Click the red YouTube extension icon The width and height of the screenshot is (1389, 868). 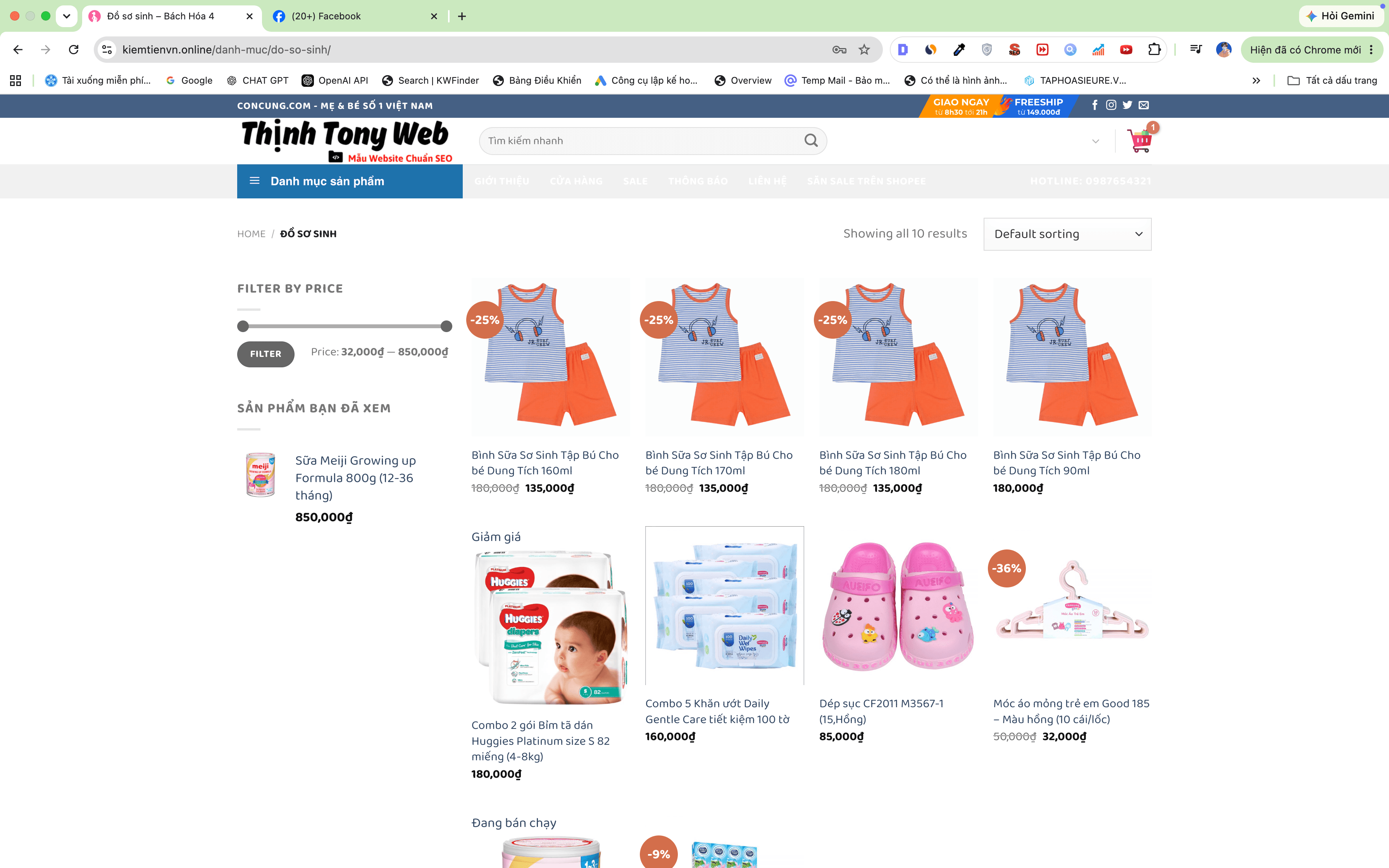1126,50
